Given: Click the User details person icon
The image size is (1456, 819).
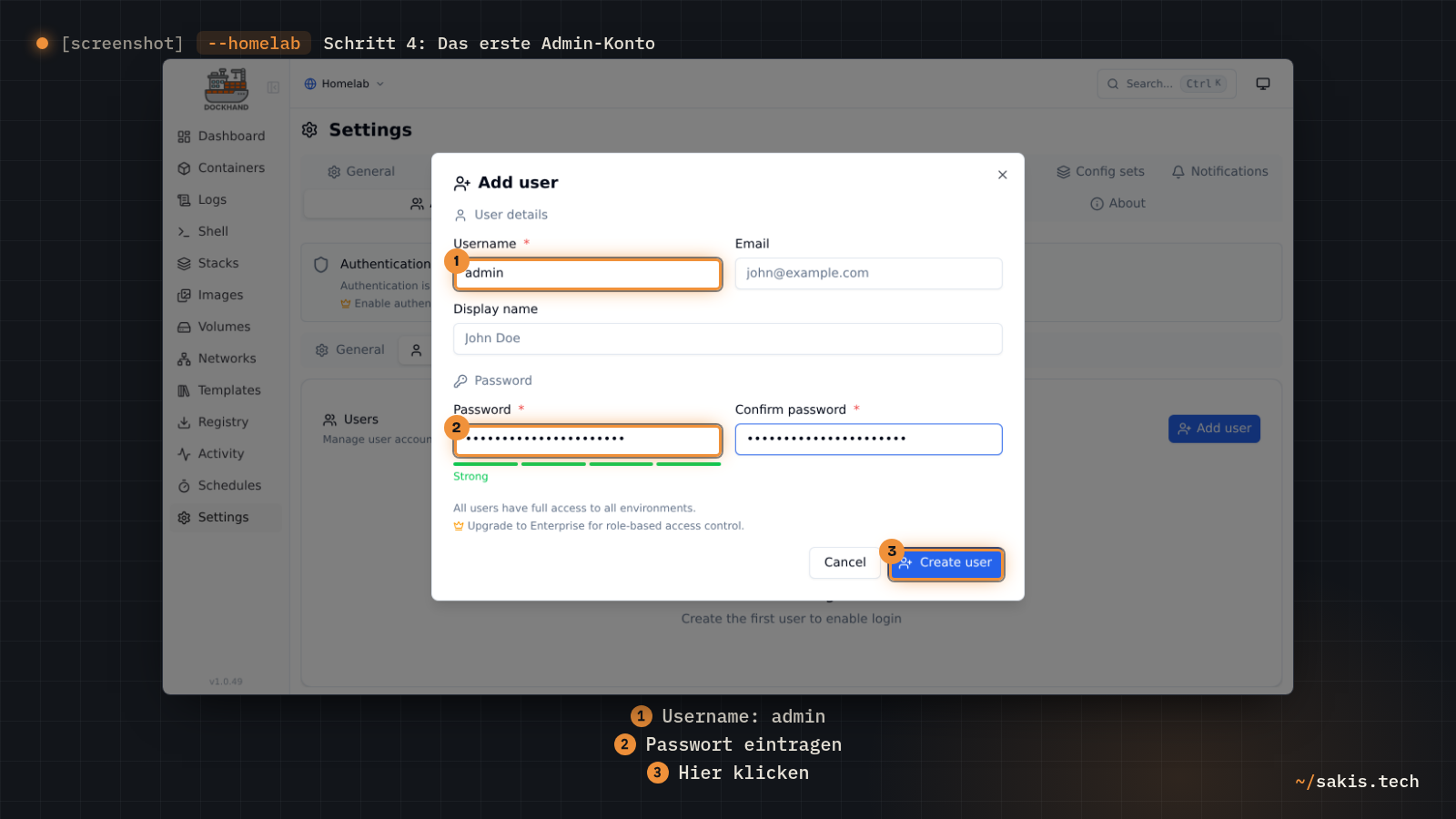Looking at the screenshot, I should (x=460, y=216).
